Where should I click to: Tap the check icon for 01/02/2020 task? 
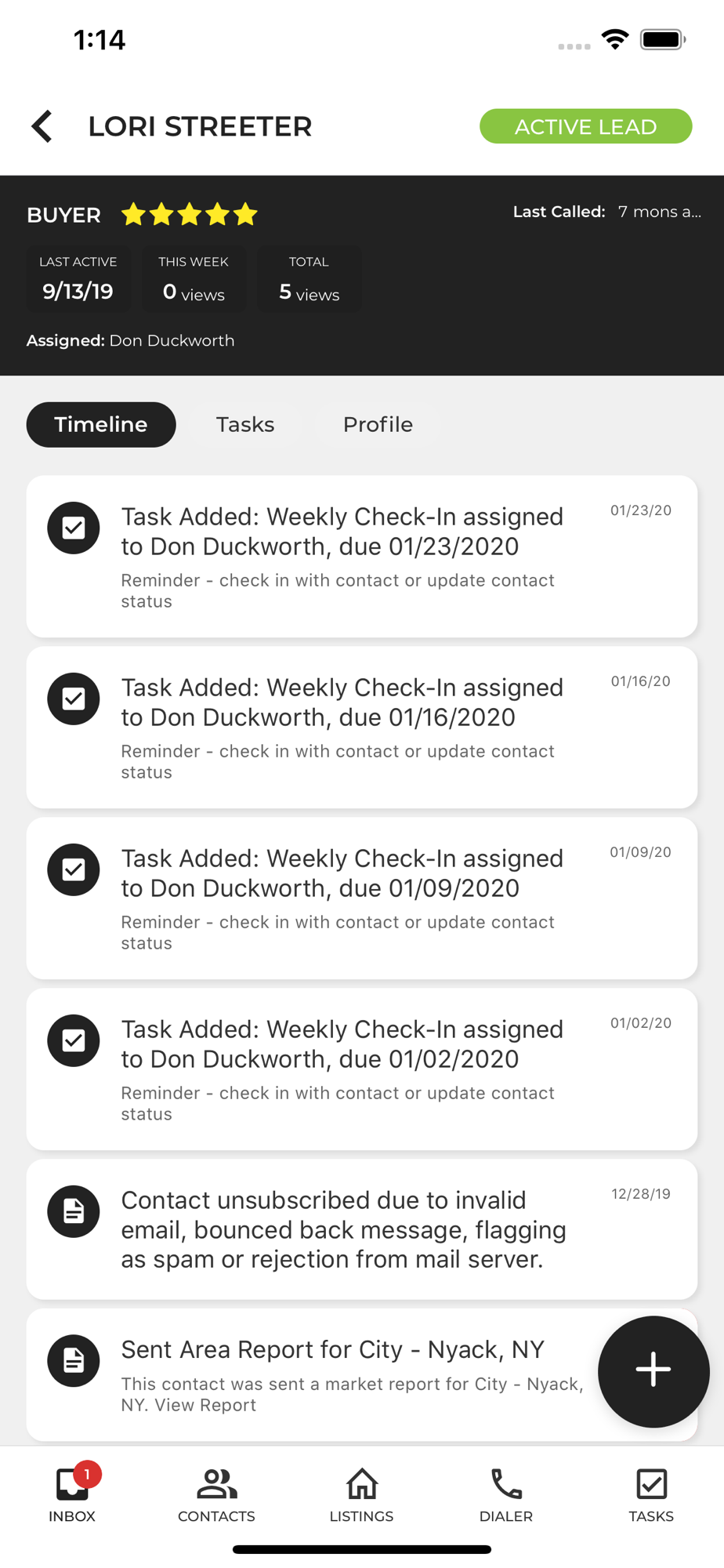pyautogui.click(x=74, y=1040)
